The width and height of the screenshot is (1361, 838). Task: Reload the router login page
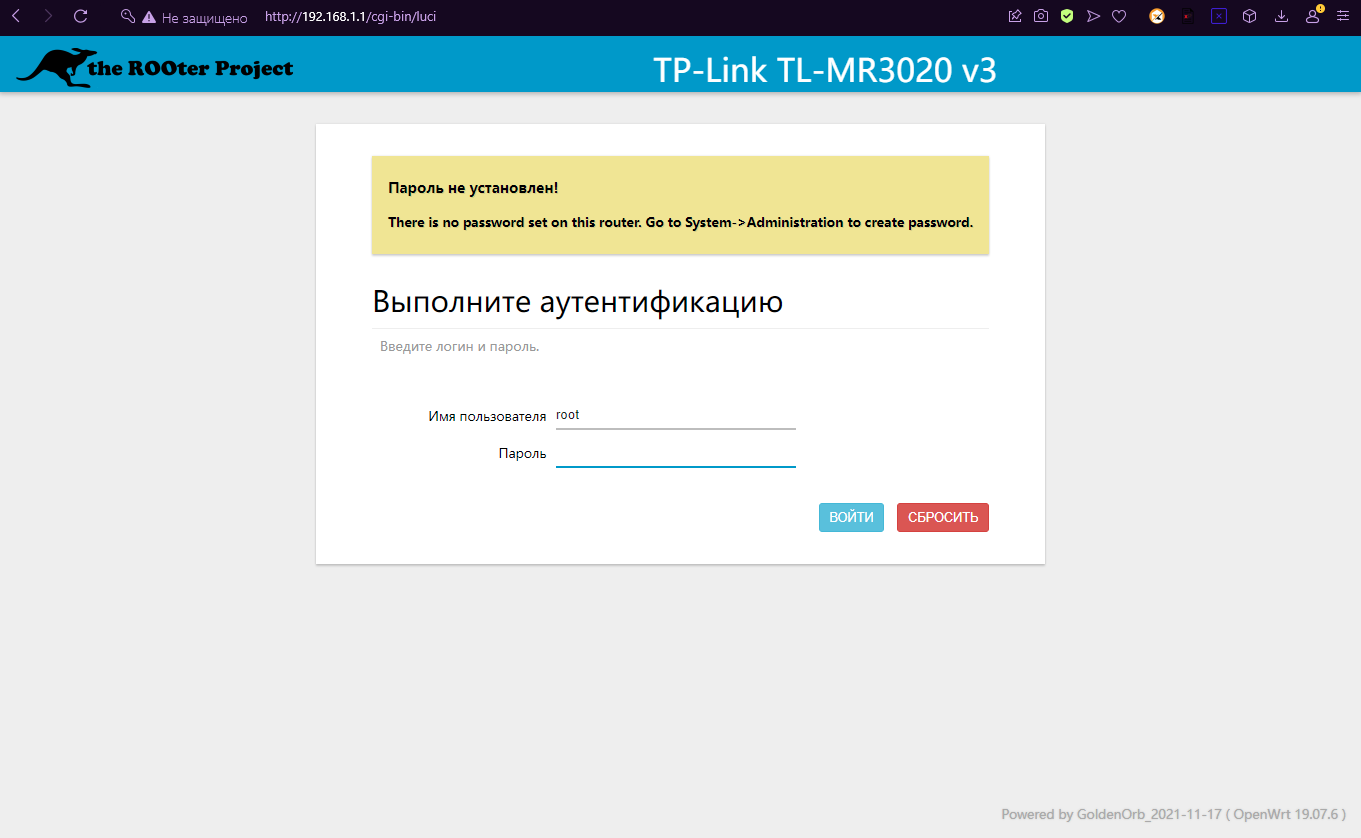81,16
